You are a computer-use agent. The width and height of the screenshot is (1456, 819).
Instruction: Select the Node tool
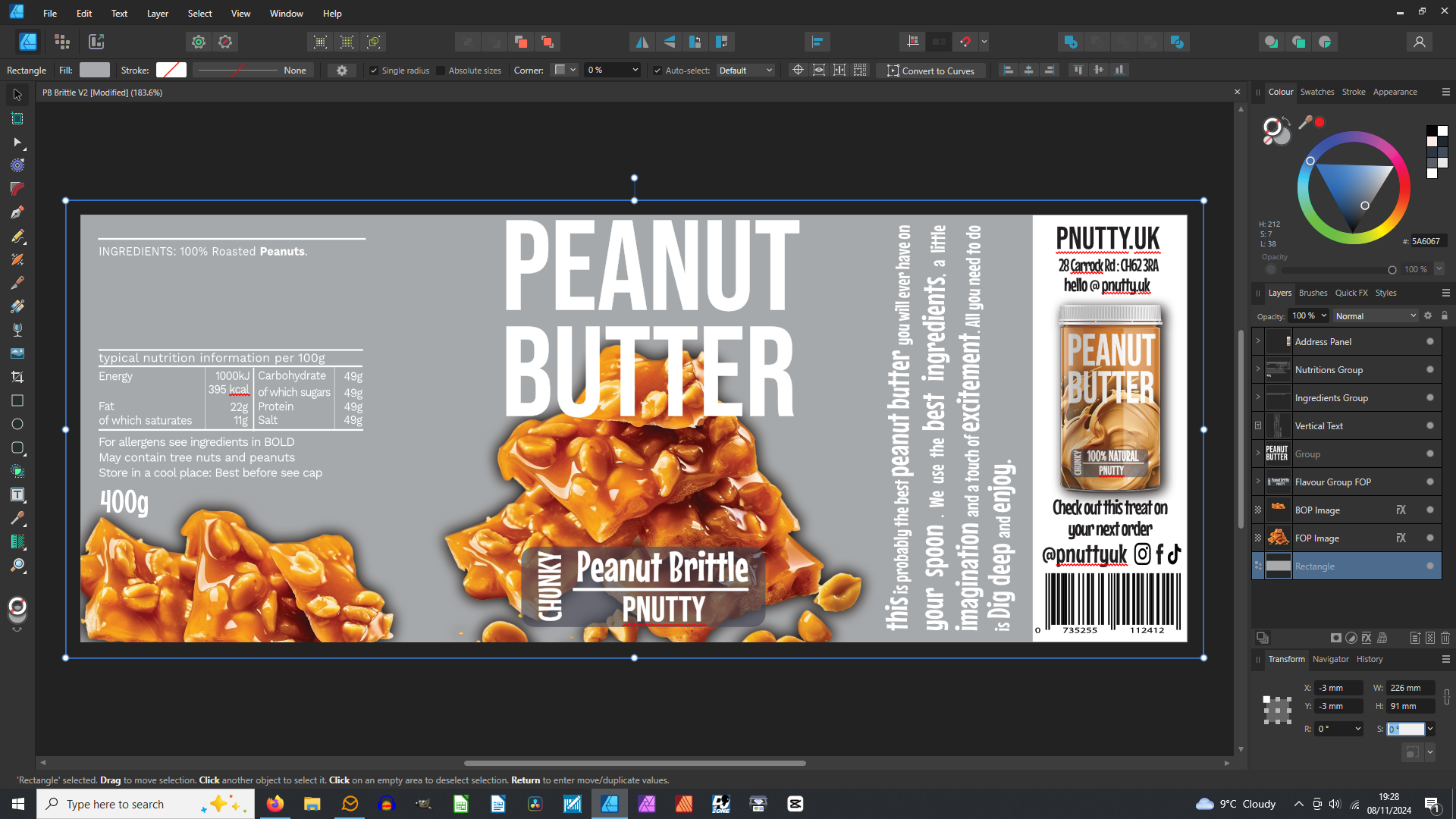pyautogui.click(x=17, y=142)
